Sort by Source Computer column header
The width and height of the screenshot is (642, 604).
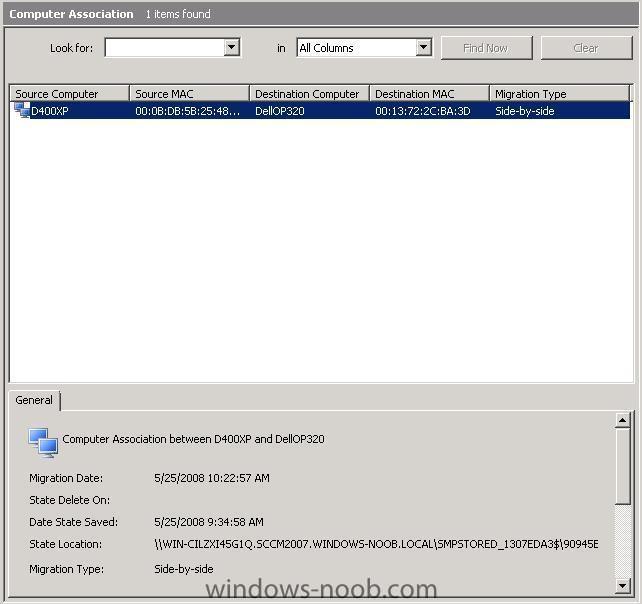(x=70, y=94)
